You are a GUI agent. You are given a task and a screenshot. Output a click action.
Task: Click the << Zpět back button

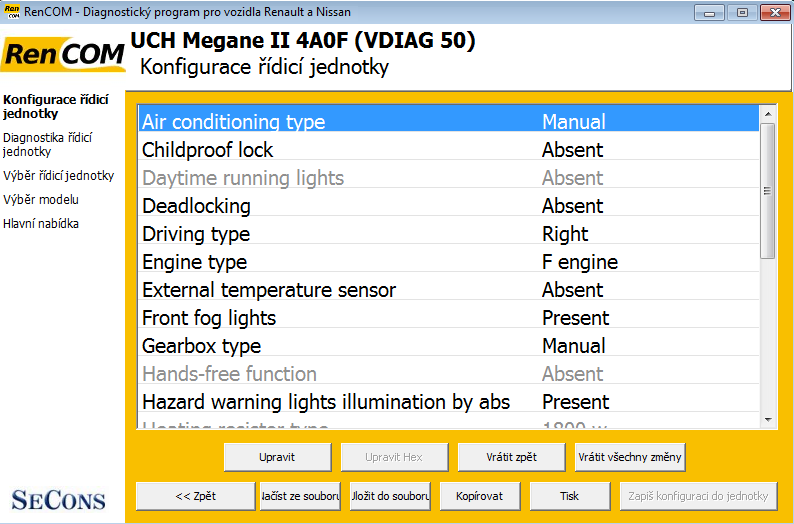(x=195, y=496)
